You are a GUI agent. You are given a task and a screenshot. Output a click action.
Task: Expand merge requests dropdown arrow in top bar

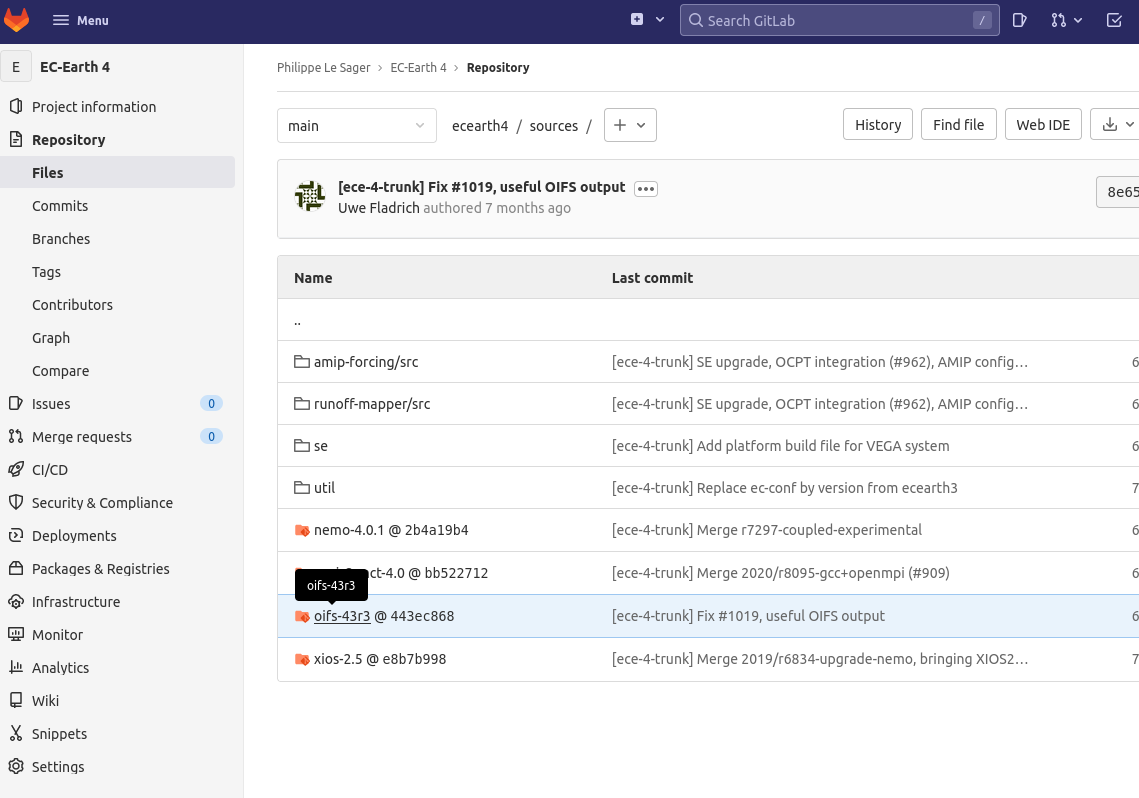tap(1078, 20)
